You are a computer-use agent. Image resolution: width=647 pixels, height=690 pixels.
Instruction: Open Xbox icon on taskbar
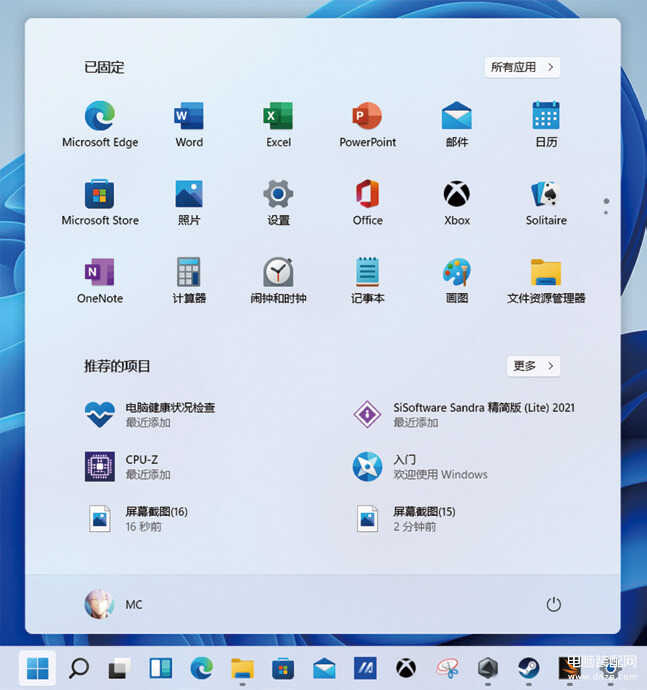(x=406, y=668)
